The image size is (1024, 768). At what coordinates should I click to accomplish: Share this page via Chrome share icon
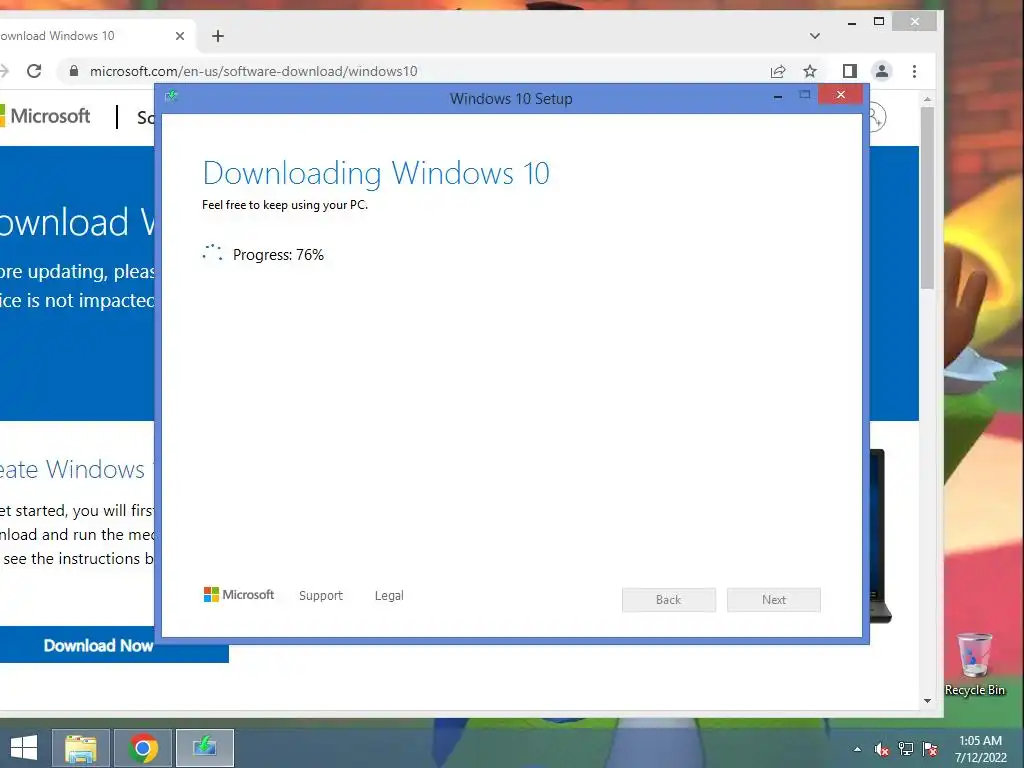(x=777, y=71)
